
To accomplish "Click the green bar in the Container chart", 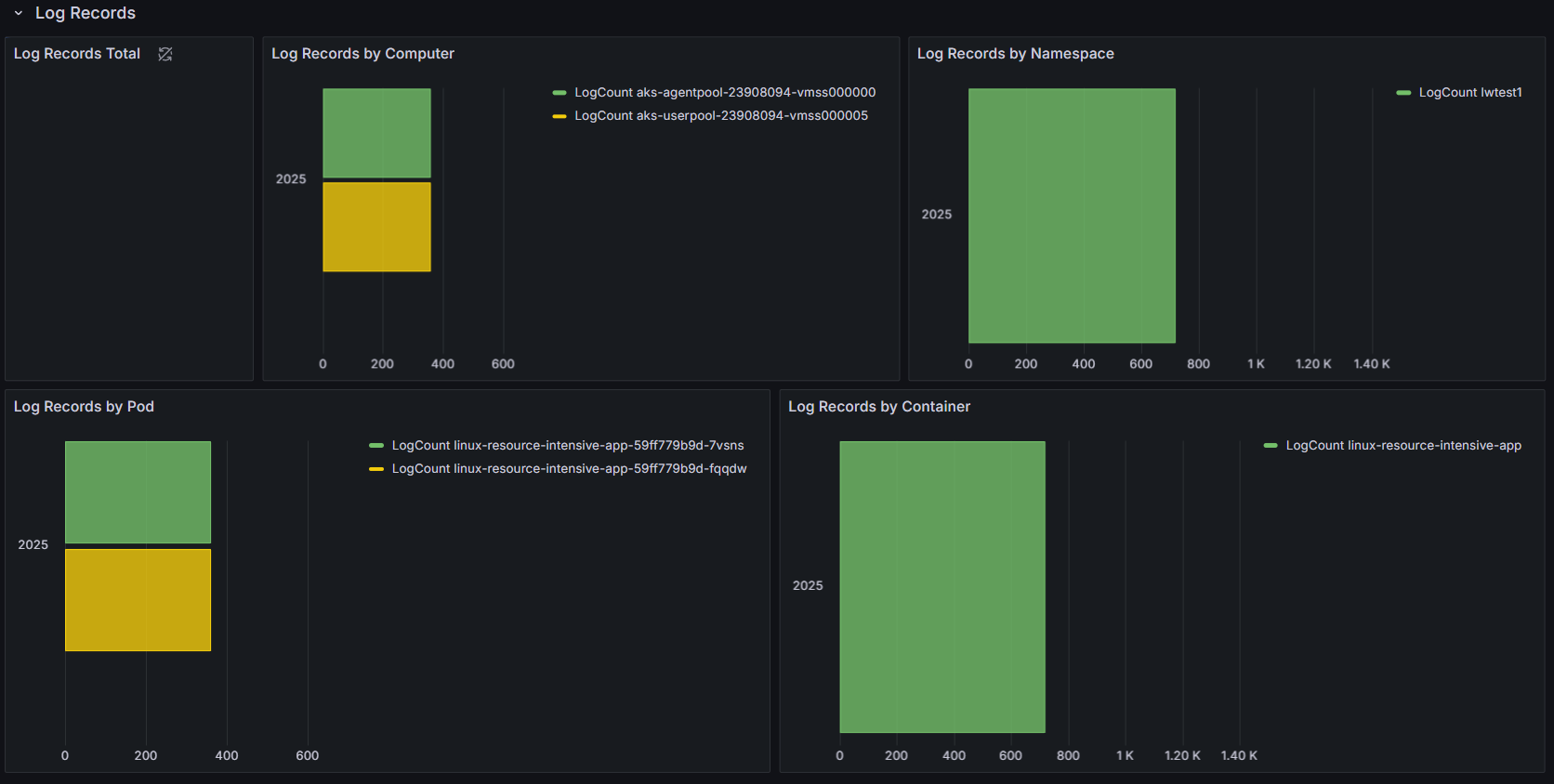I will point(942,587).
